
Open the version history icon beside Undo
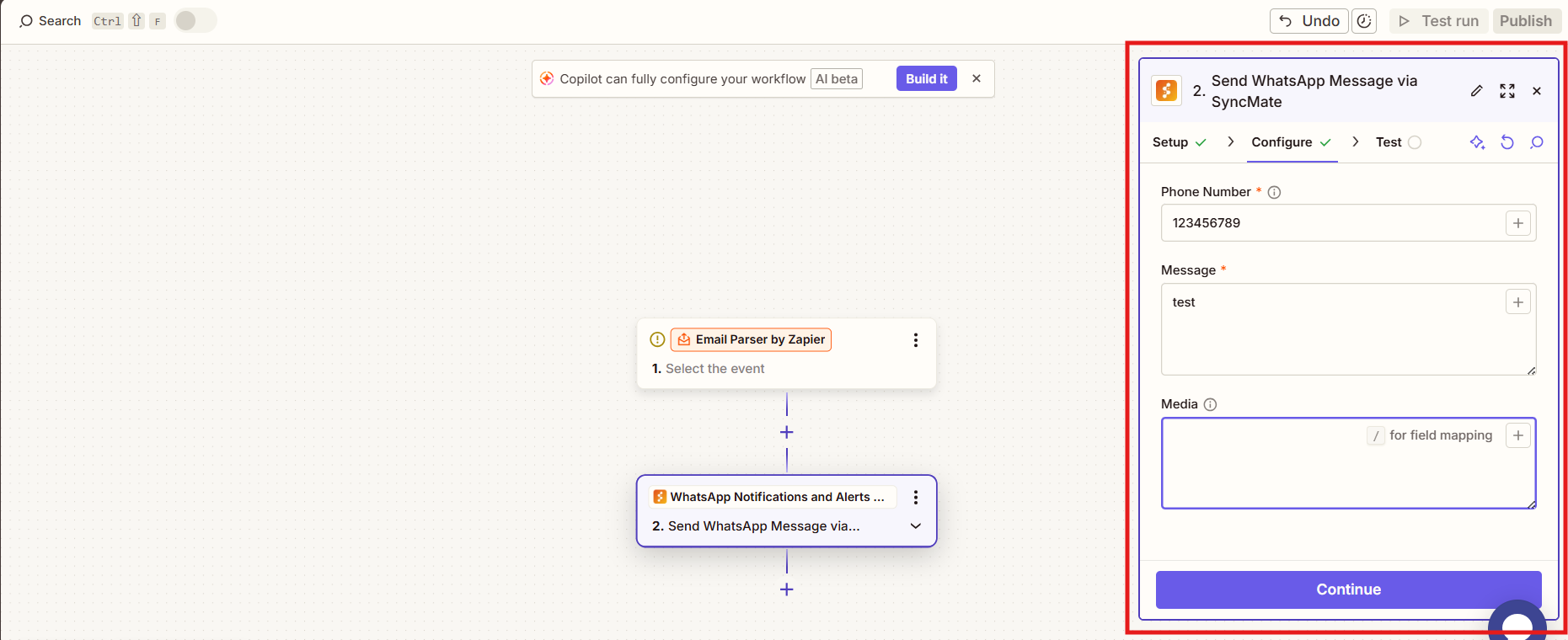pos(1364,21)
